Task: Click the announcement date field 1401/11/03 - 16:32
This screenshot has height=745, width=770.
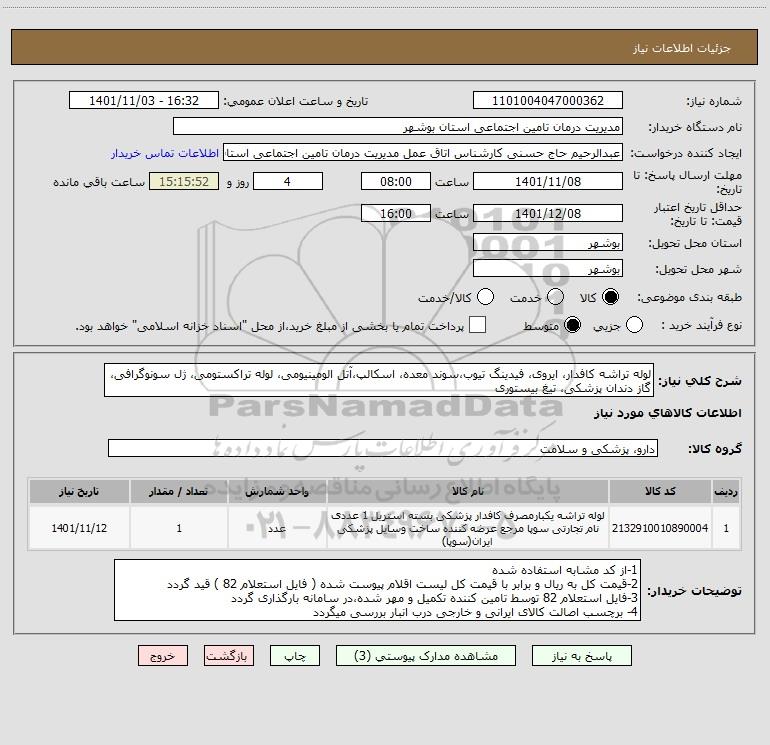Action: click(x=144, y=100)
